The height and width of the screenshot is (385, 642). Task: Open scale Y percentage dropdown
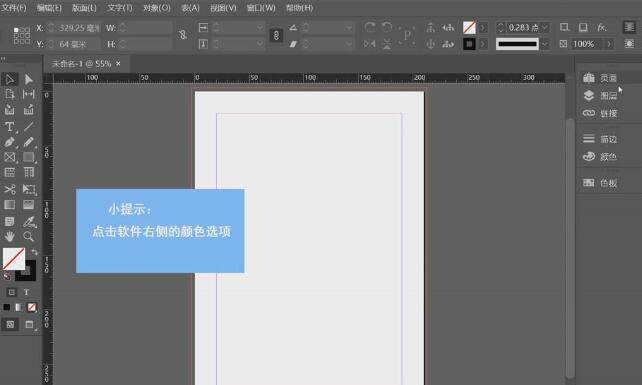[260, 44]
